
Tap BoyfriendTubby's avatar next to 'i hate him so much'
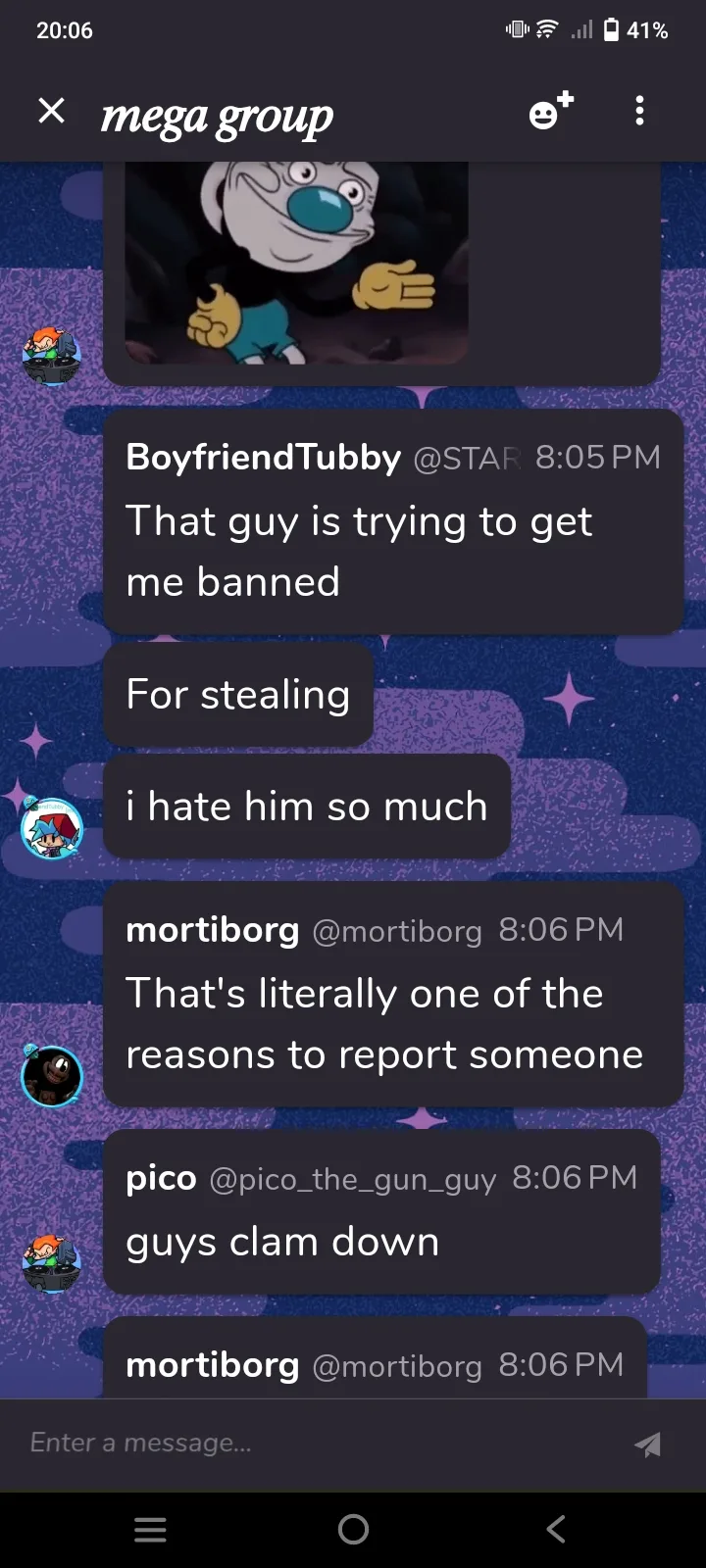pyautogui.click(x=52, y=829)
